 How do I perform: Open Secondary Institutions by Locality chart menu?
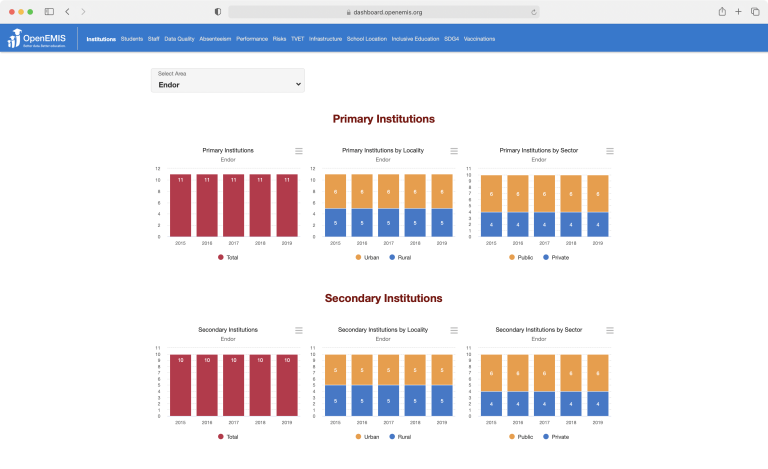coord(454,330)
